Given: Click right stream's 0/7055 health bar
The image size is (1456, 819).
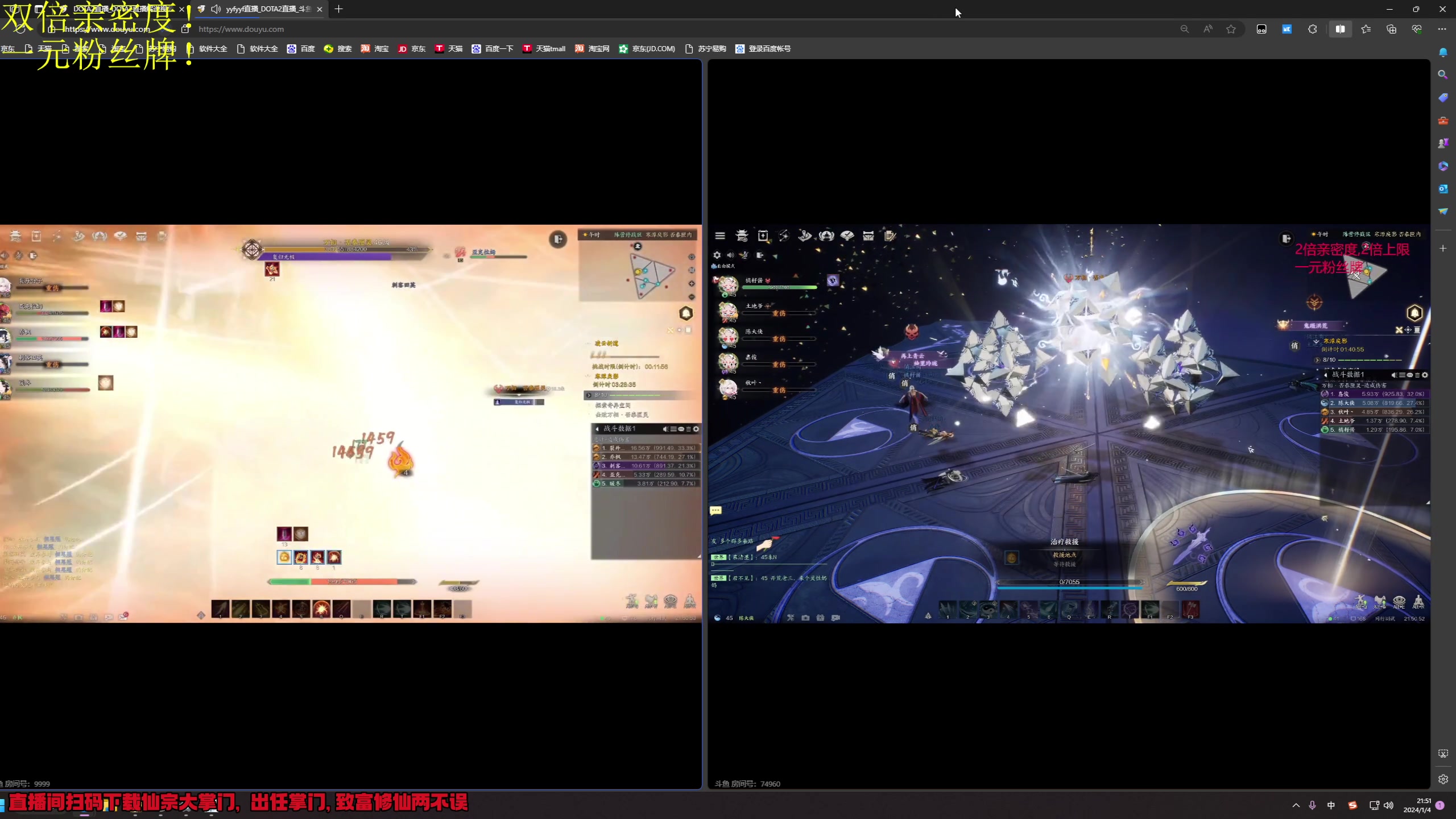Looking at the screenshot, I should (x=1069, y=582).
